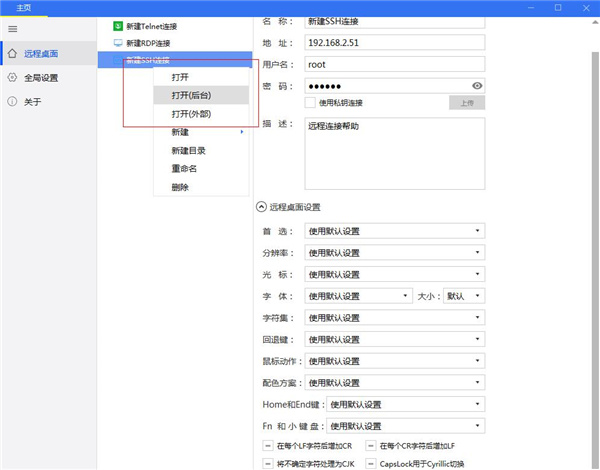This screenshot has height=470, width=600.
Task: Enable the 使用私钥连接 checkbox
Action: (x=310, y=102)
